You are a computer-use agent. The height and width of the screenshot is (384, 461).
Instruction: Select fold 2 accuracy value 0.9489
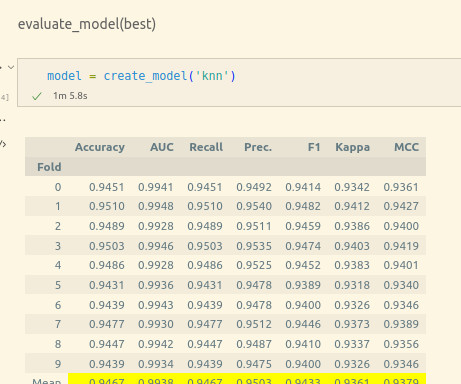pos(107,226)
